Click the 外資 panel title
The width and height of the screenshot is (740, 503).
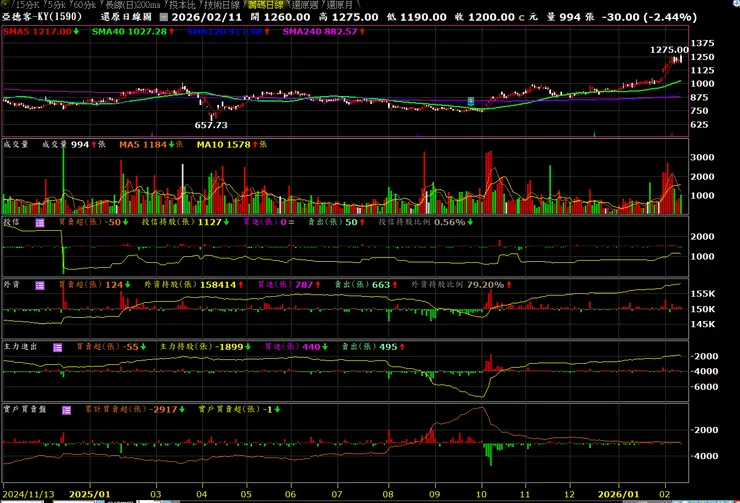pos(11,285)
